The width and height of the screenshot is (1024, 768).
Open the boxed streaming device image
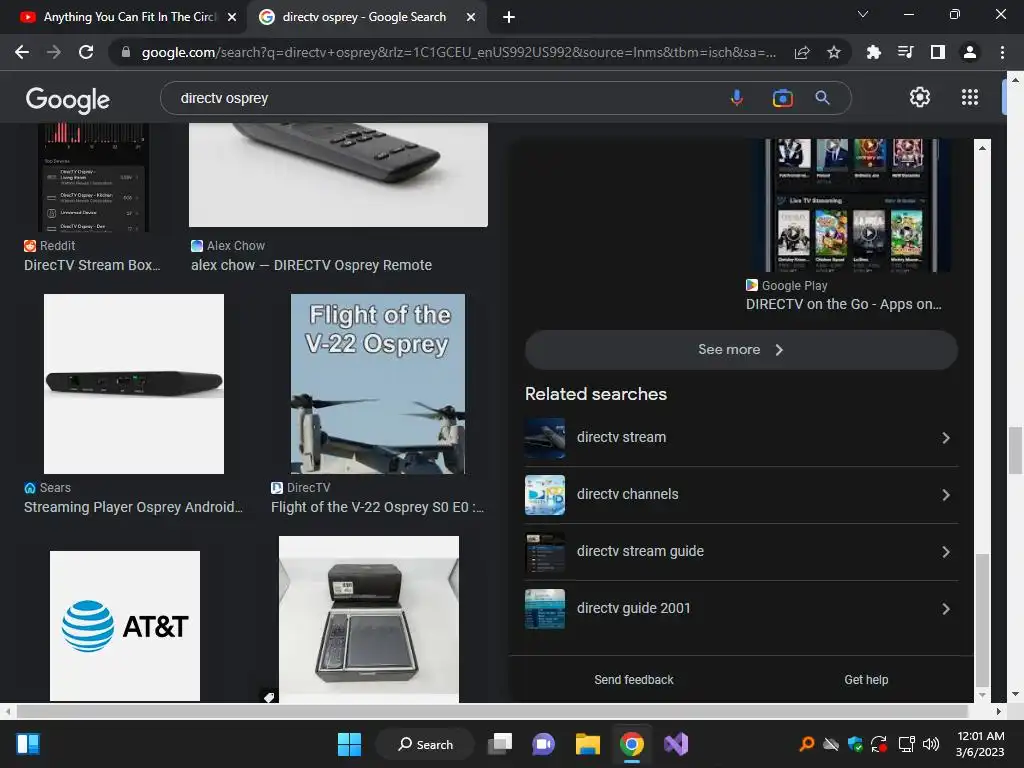point(369,619)
